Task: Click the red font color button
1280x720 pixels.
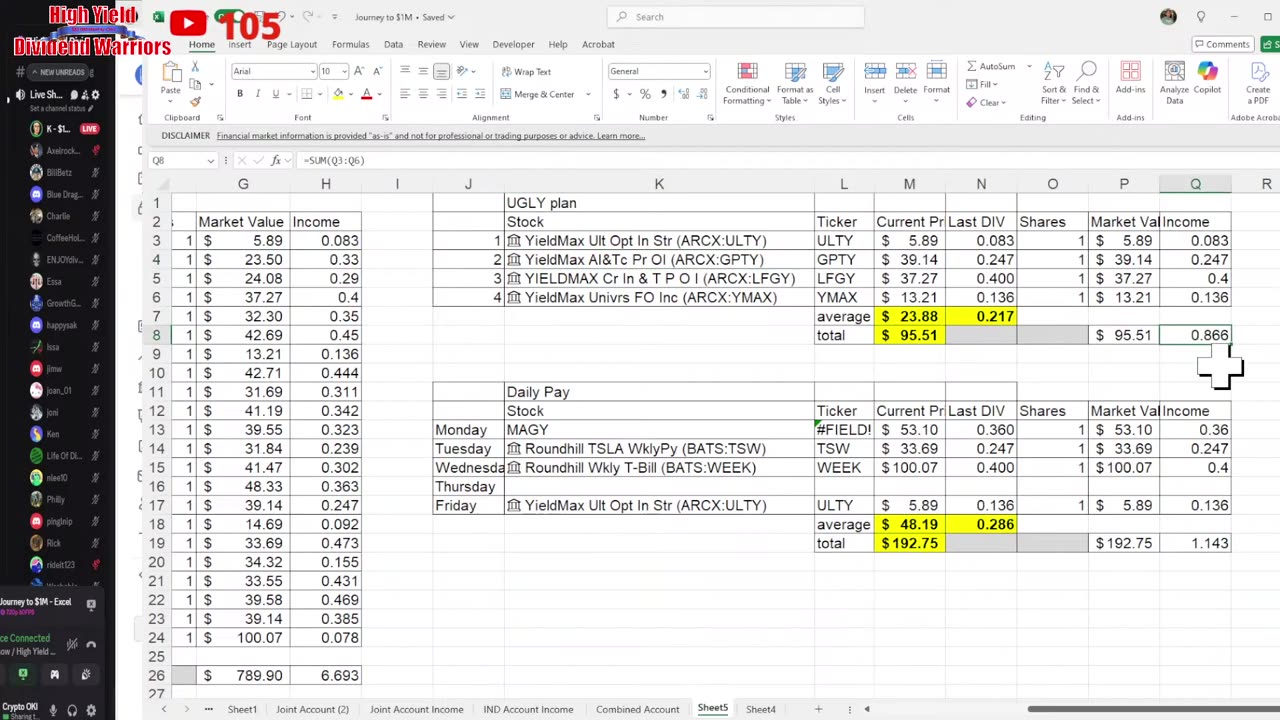Action: pos(367,94)
